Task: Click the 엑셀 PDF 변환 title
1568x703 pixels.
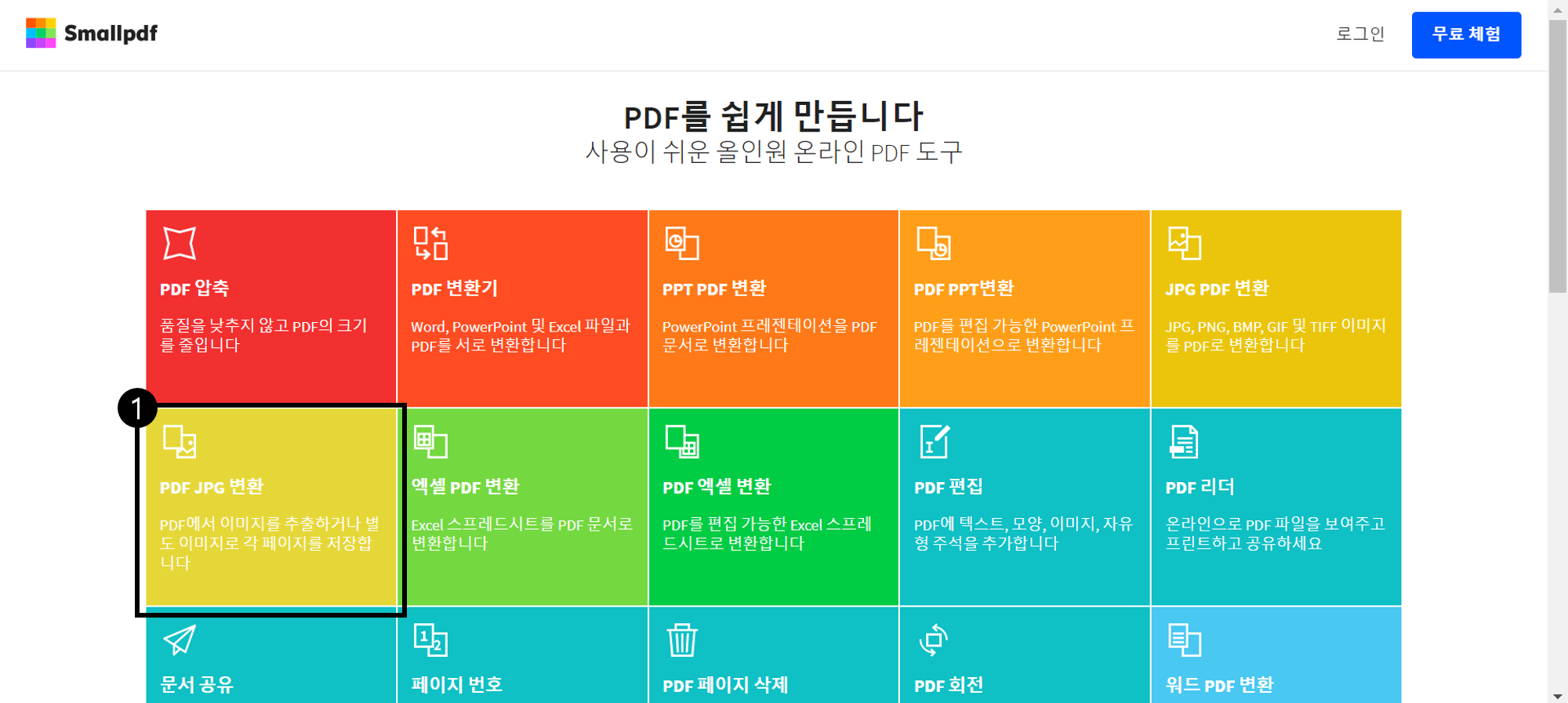Action: [x=465, y=487]
